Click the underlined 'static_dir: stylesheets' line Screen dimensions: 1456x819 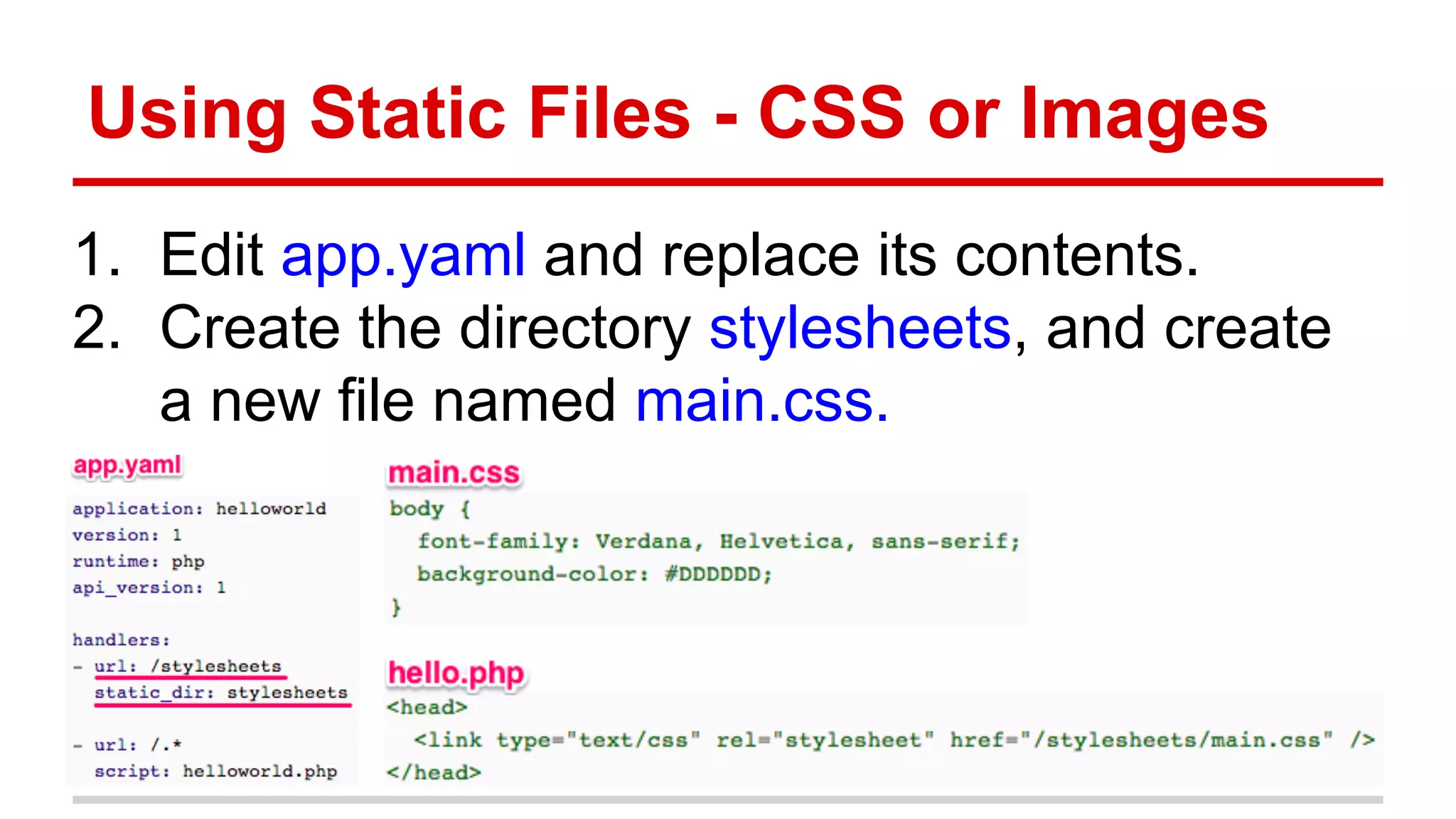coord(221,692)
